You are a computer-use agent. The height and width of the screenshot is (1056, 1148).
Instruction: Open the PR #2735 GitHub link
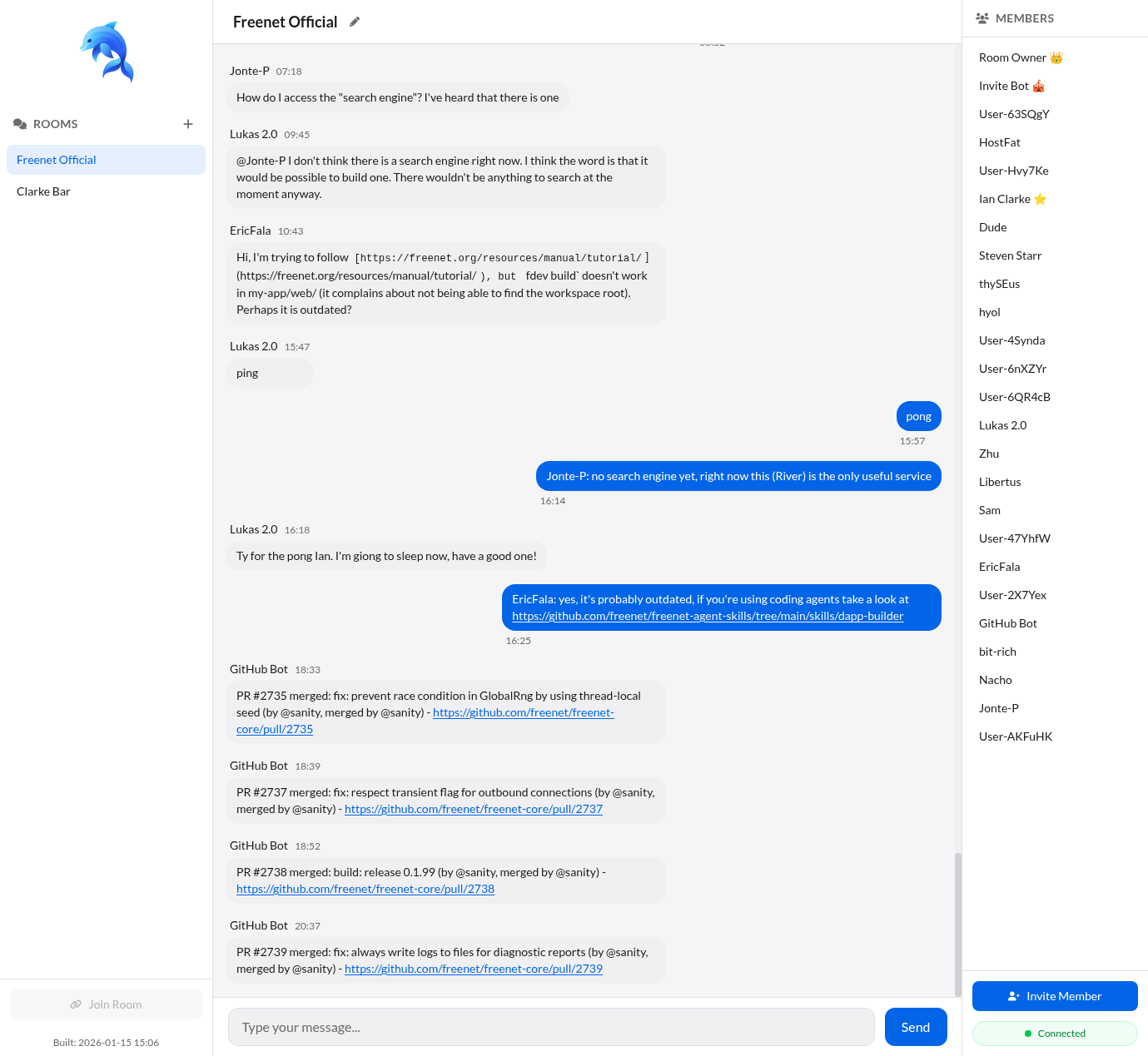(524, 712)
